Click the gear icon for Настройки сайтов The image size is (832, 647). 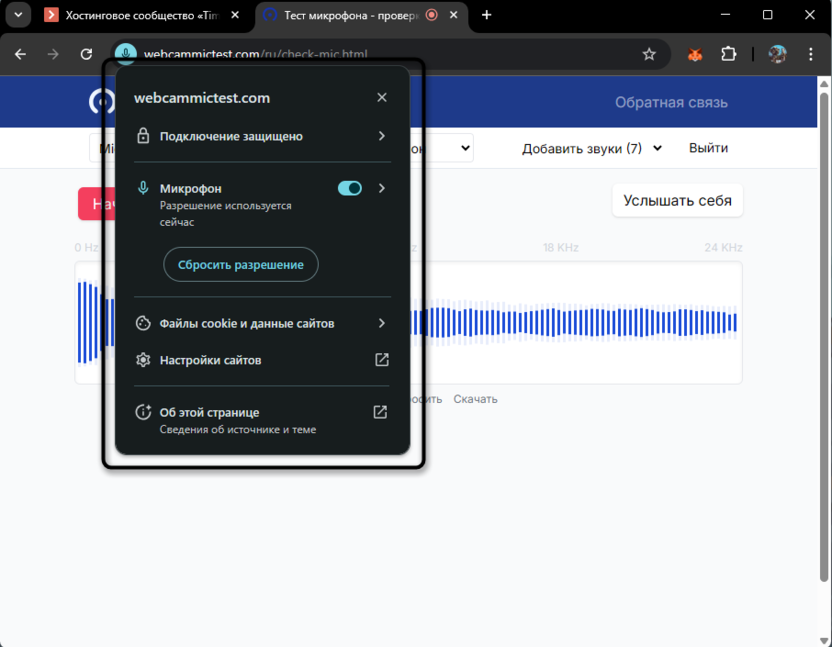(x=143, y=360)
